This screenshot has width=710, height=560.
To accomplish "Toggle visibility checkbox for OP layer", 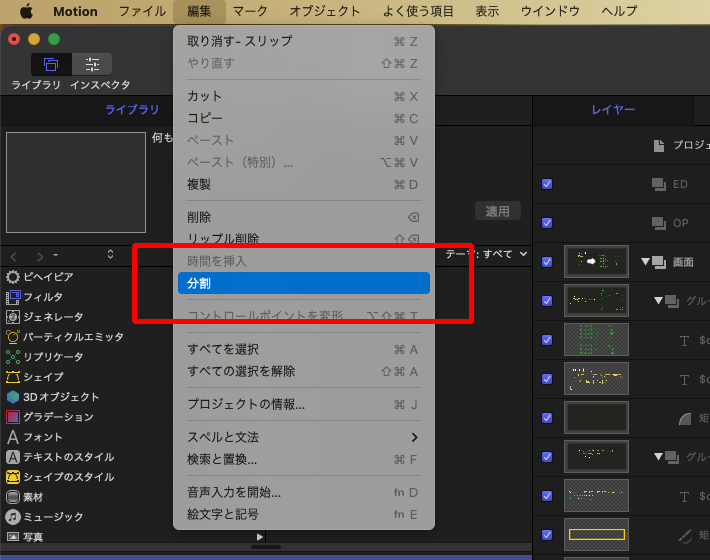I will [547, 223].
